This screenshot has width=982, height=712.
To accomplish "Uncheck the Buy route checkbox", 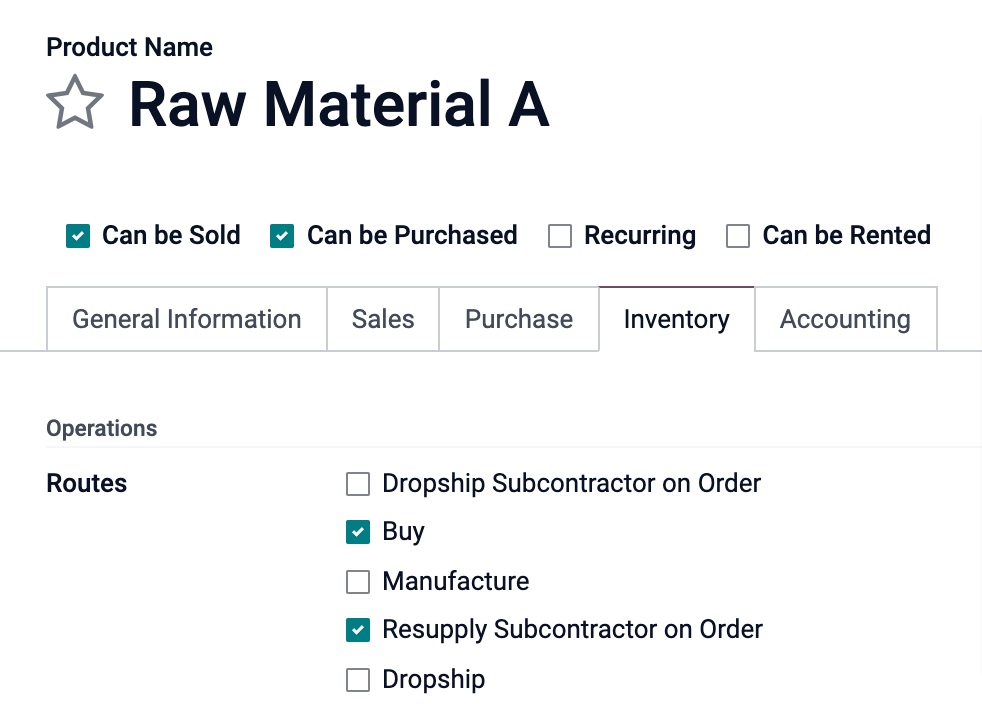I will click(358, 532).
